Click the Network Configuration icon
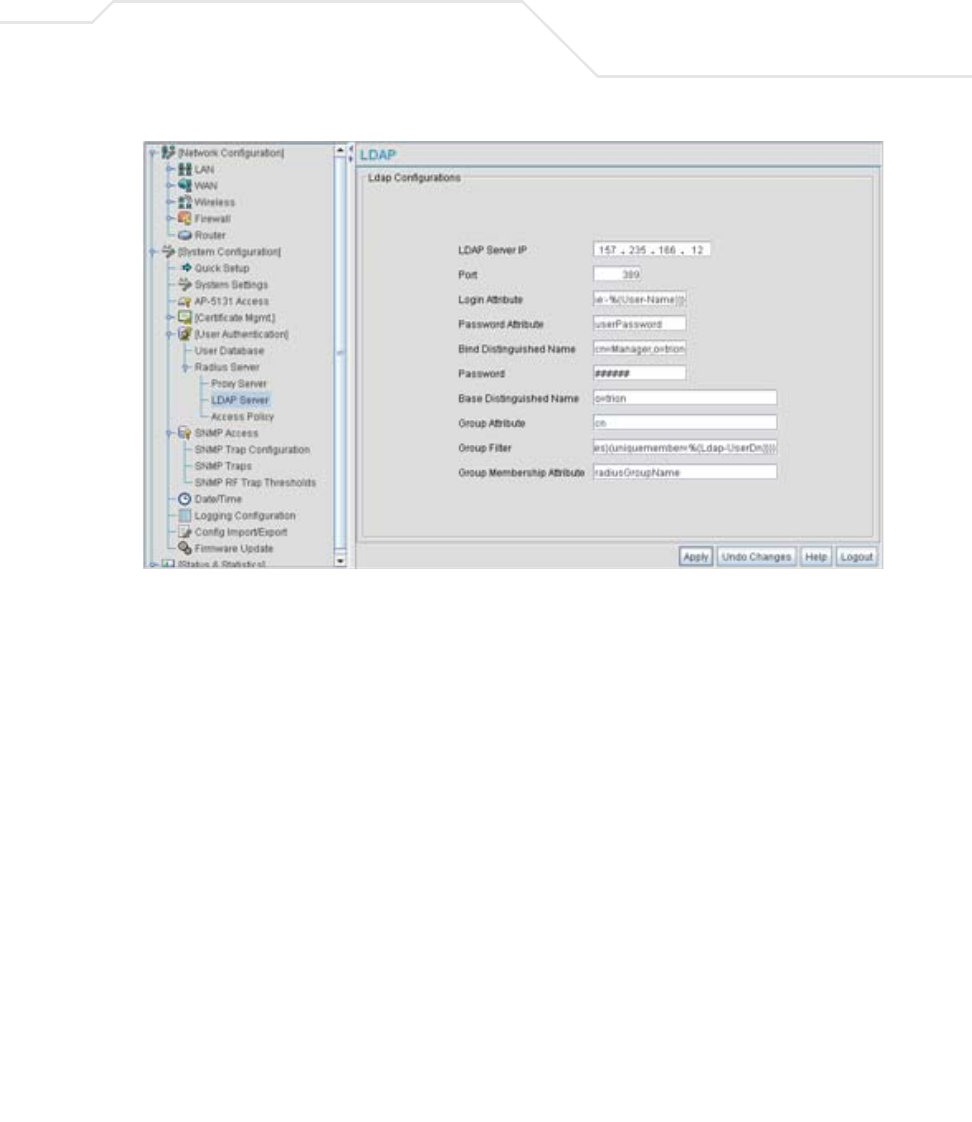This screenshot has width=972, height=1122. pos(168,152)
